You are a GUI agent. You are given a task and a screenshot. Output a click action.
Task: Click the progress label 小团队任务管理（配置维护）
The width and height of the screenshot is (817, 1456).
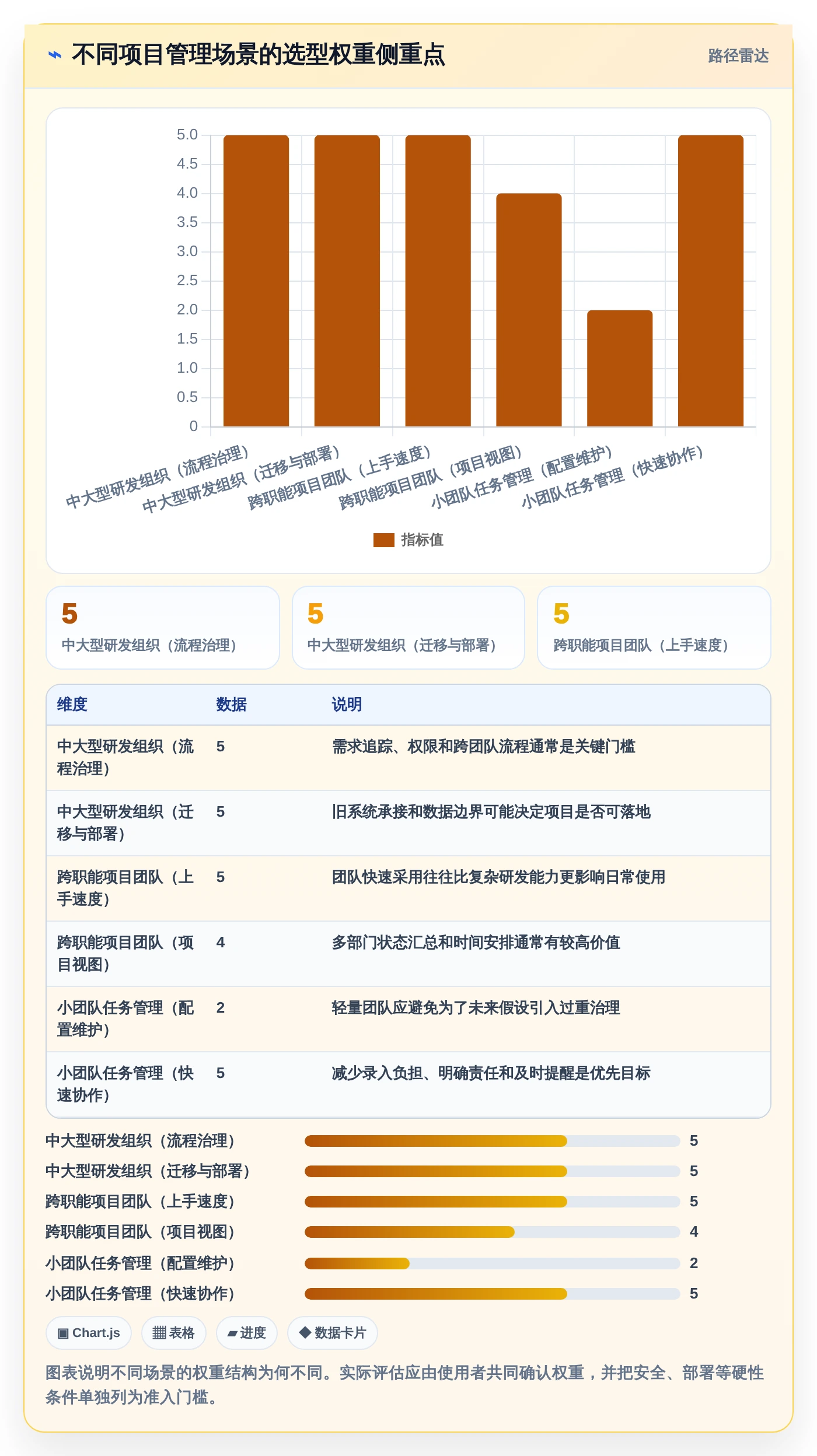point(140,1263)
